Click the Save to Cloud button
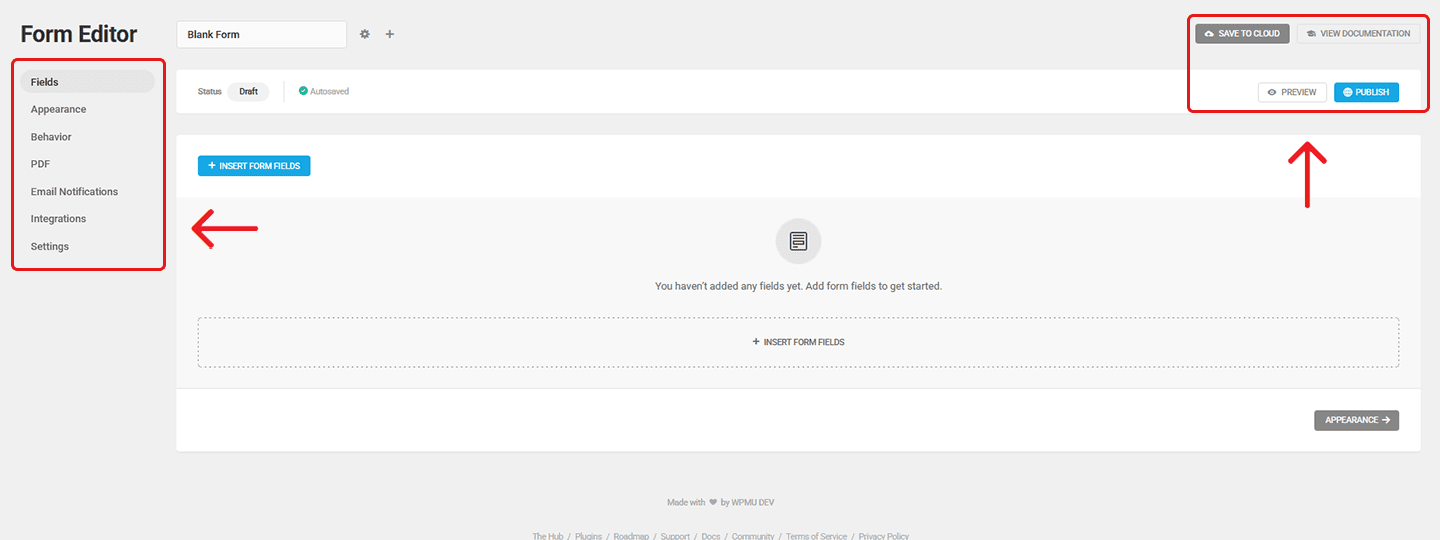This screenshot has height=540, width=1440. pyautogui.click(x=1242, y=34)
